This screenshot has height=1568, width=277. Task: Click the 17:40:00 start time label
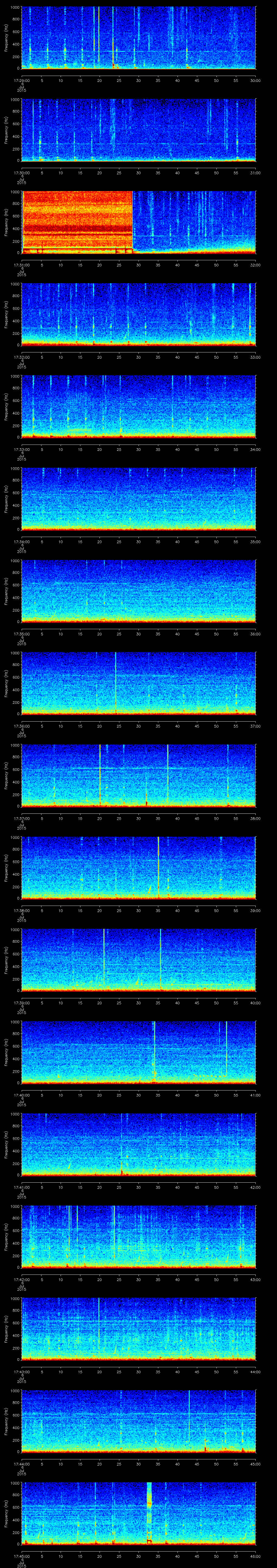tap(21, 1095)
